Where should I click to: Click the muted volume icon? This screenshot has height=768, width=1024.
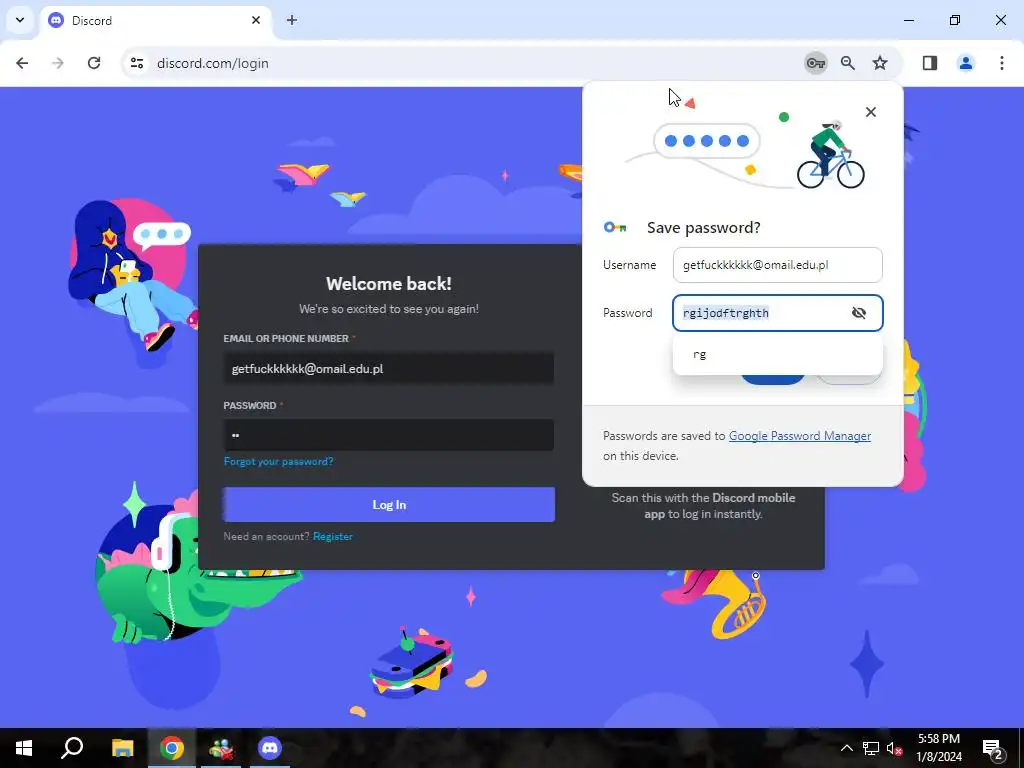pos(894,748)
